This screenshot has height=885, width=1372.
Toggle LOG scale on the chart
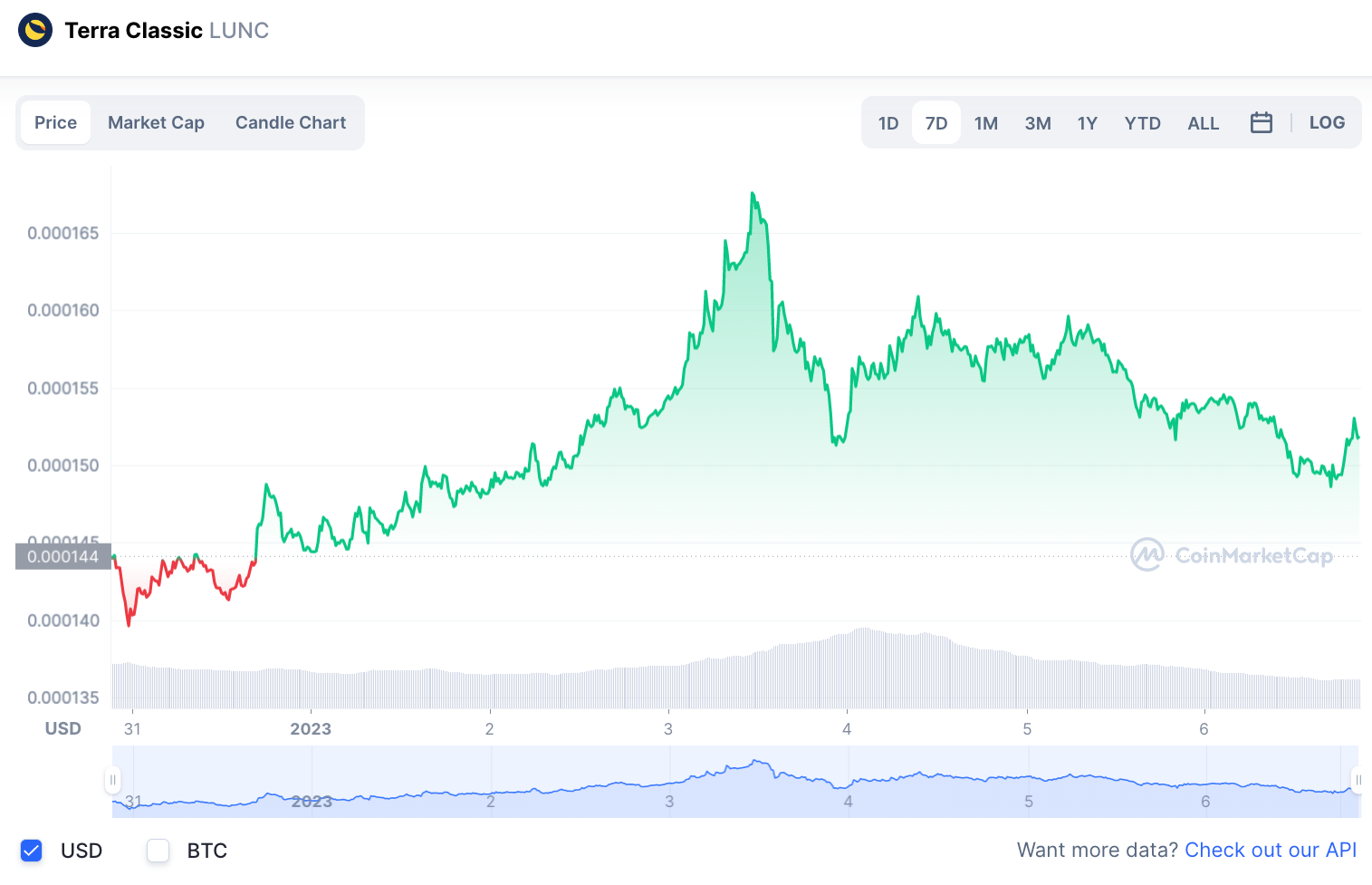[x=1327, y=122]
